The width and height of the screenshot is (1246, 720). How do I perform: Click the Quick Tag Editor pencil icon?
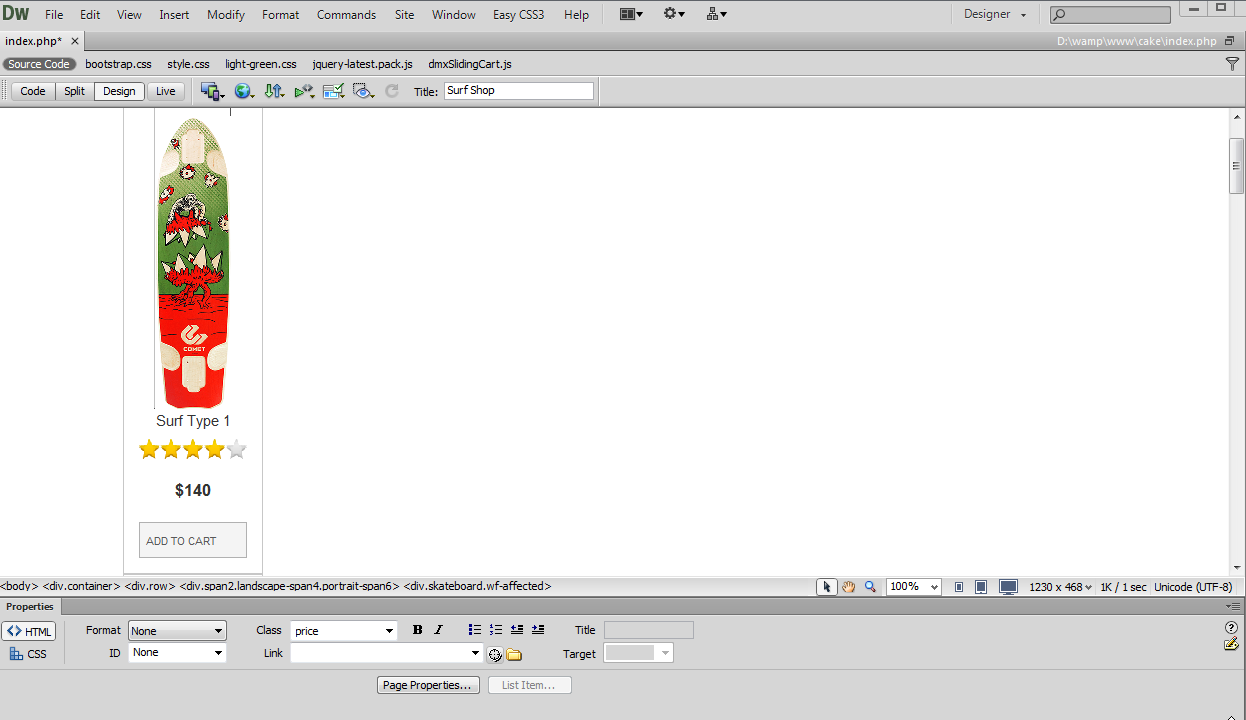[1231, 644]
